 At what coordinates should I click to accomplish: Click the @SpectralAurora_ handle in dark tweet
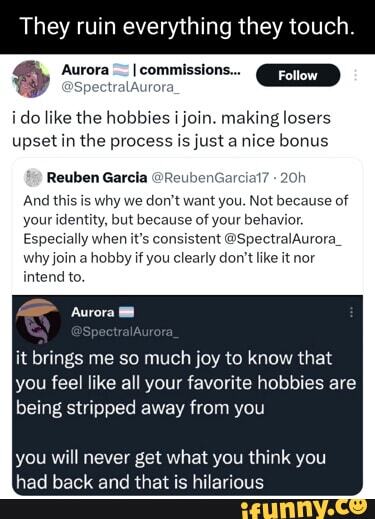tap(125, 332)
